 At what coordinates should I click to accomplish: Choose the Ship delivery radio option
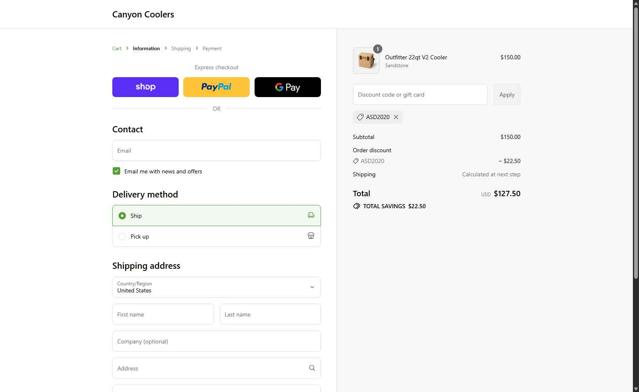(x=122, y=216)
